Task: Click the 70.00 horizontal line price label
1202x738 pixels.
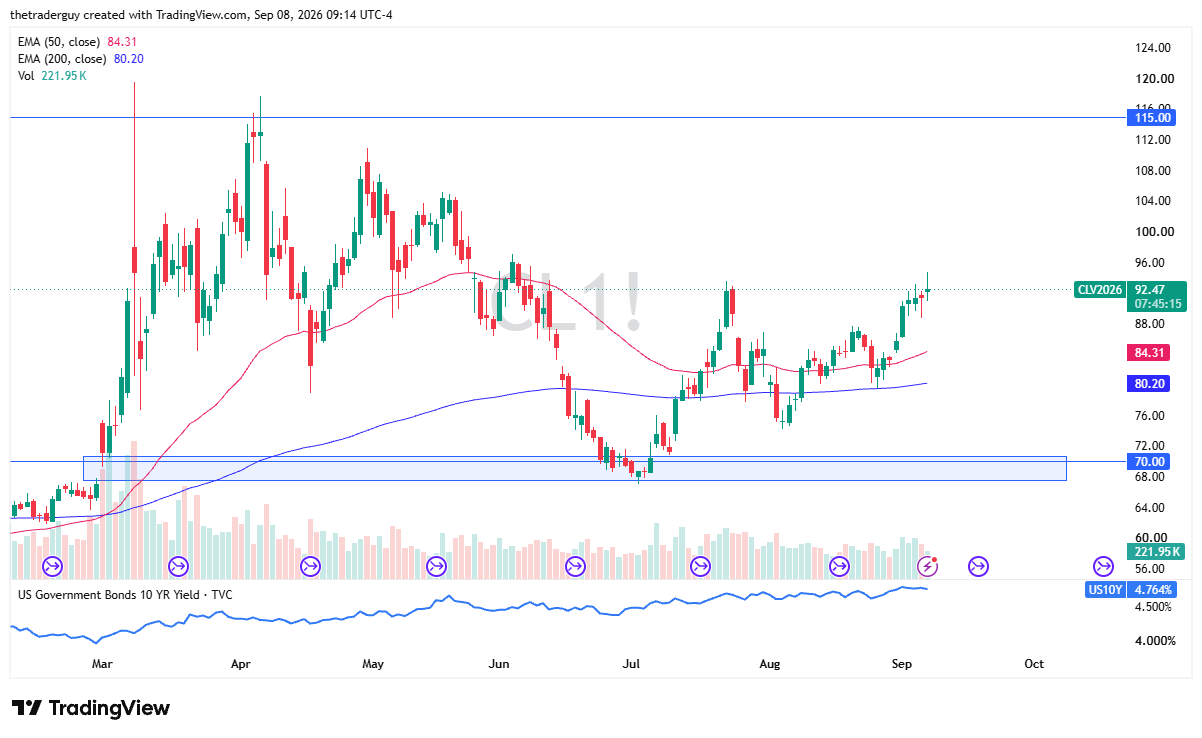Action: click(x=1148, y=461)
